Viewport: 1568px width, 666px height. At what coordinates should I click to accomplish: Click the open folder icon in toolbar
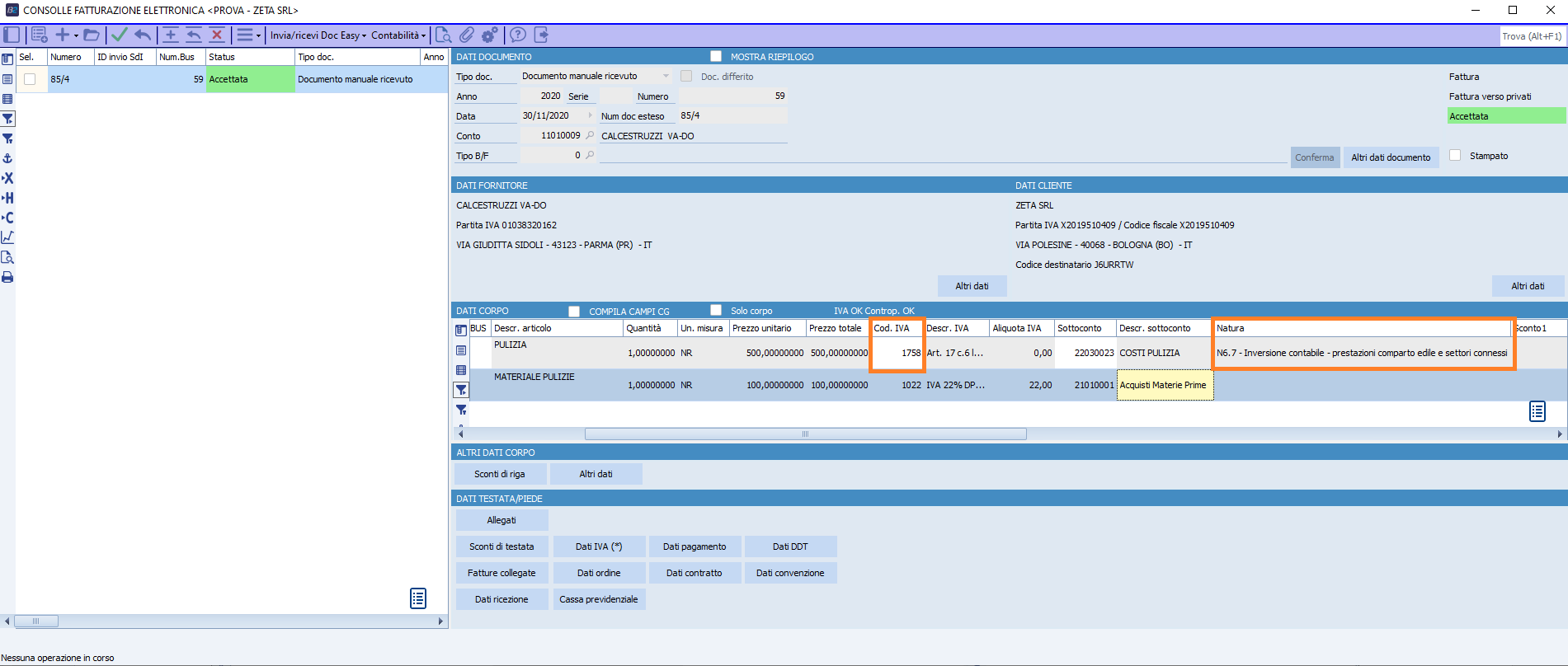[x=92, y=35]
